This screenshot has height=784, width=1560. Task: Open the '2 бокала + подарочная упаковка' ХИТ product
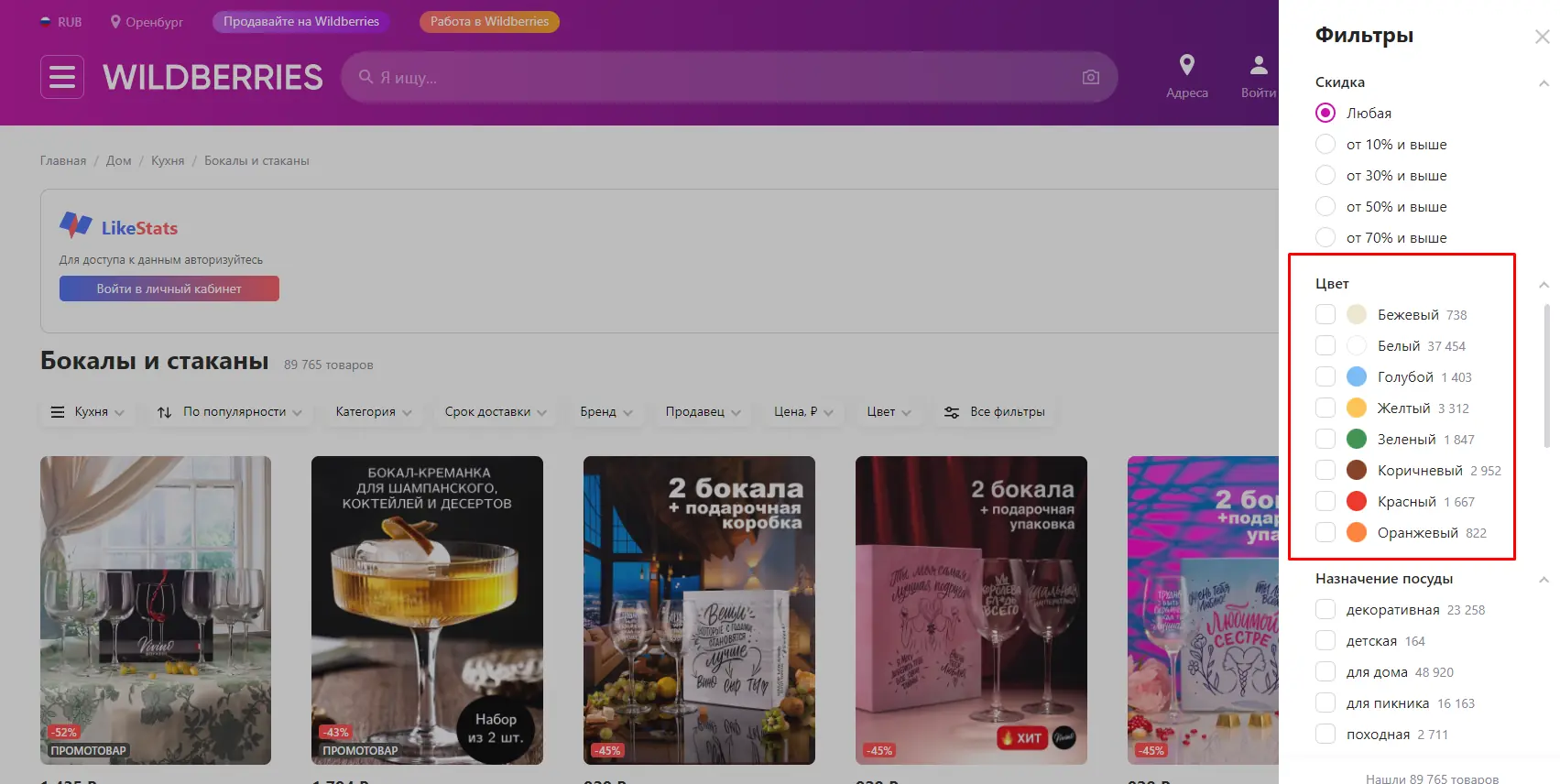[x=971, y=610]
